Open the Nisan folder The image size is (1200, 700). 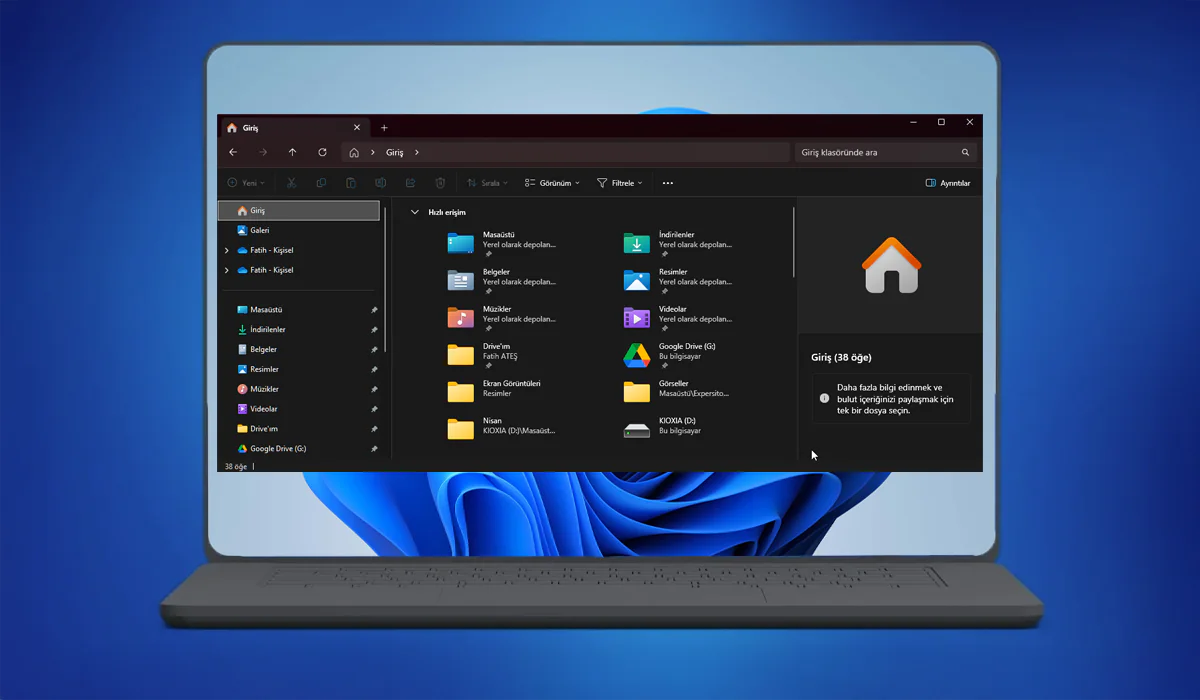tap(501, 426)
